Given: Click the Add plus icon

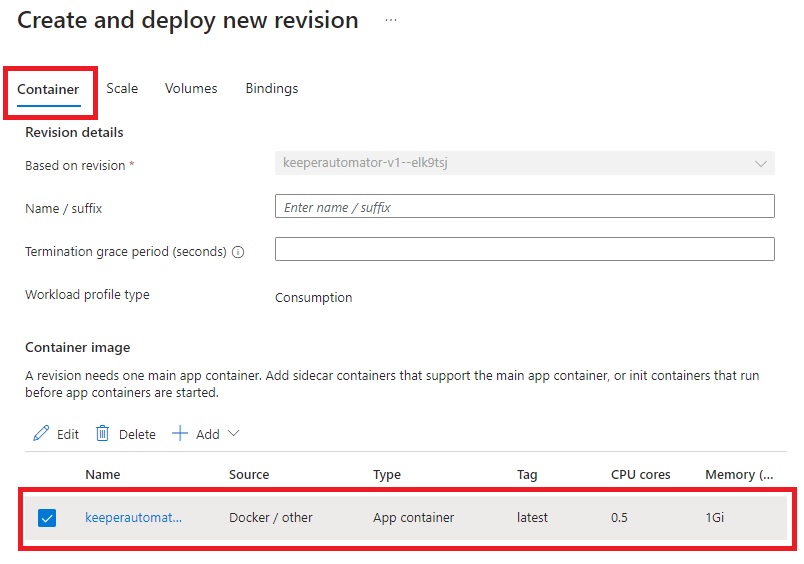Looking at the screenshot, I should click(180, 434).
